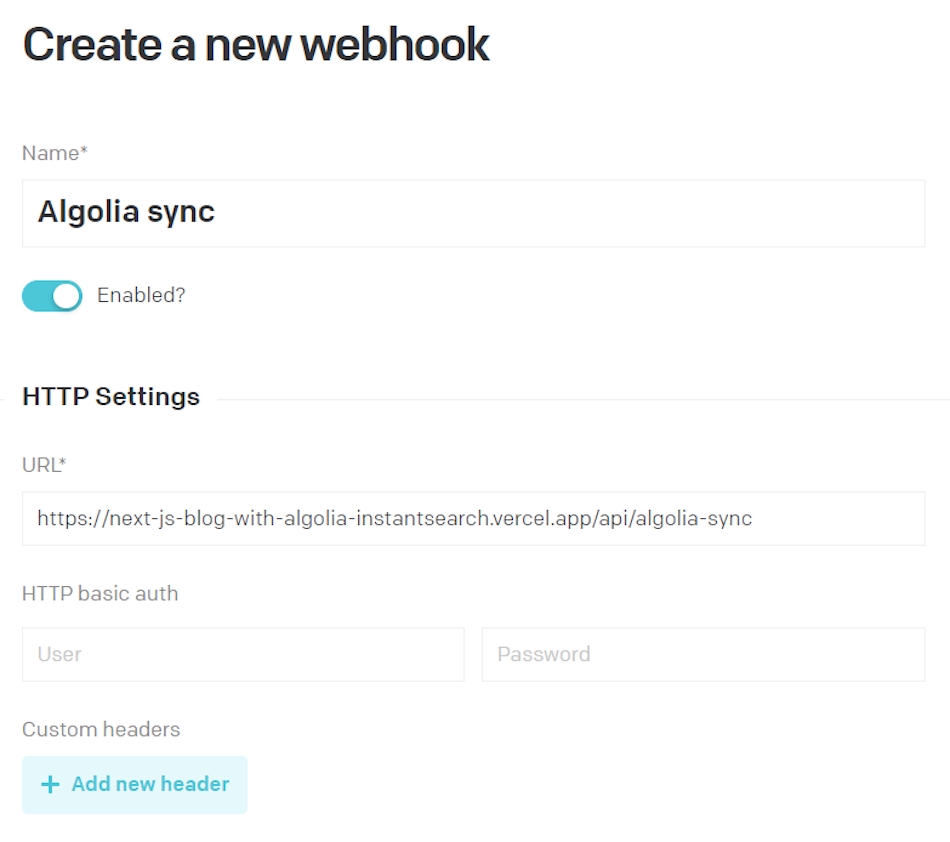Image resolution: width=950 pixels, height=842 pixels.
Task: Click the plus icon on Add new header
Action: 49,784
